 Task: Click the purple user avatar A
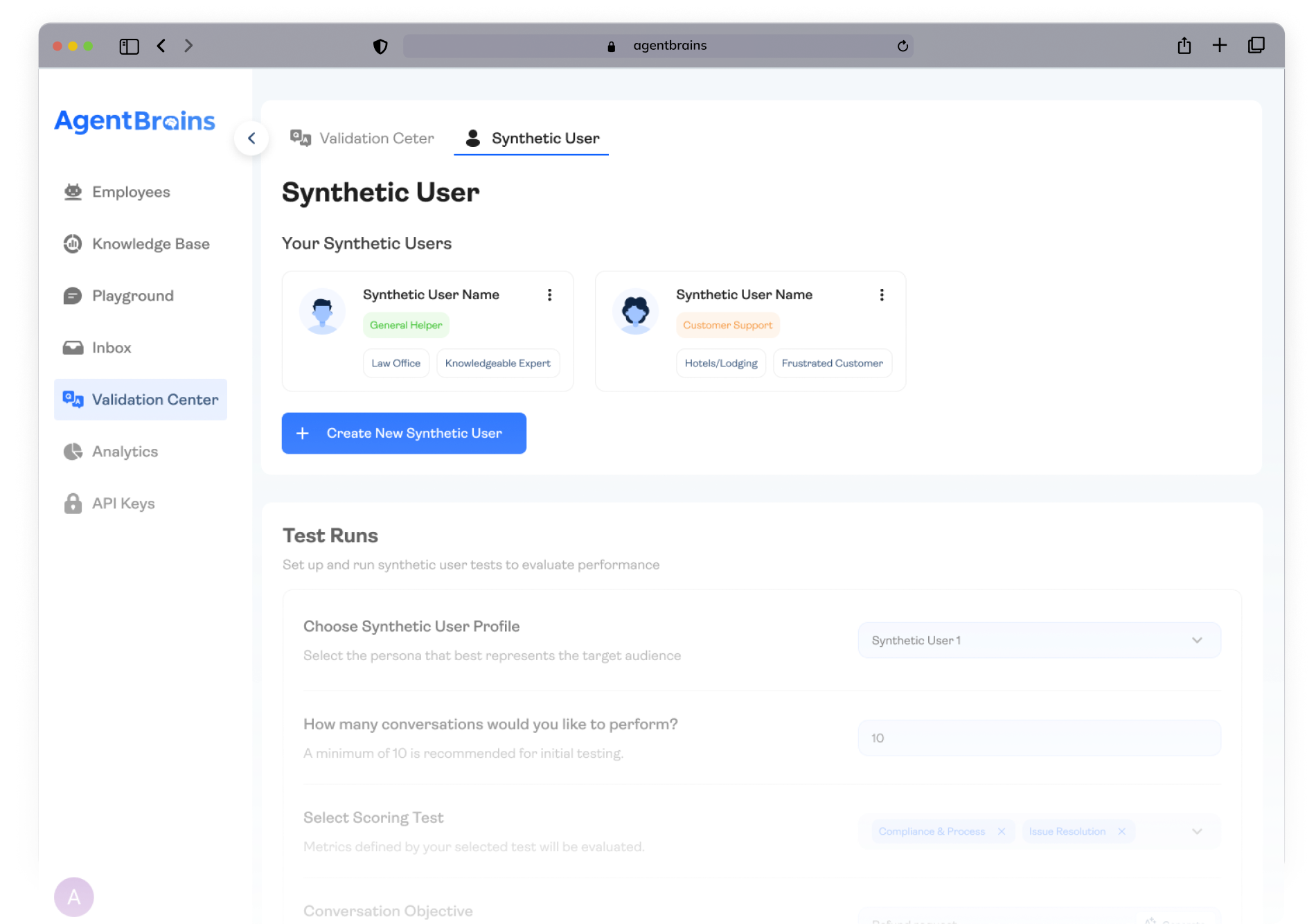tap(74, 897)
